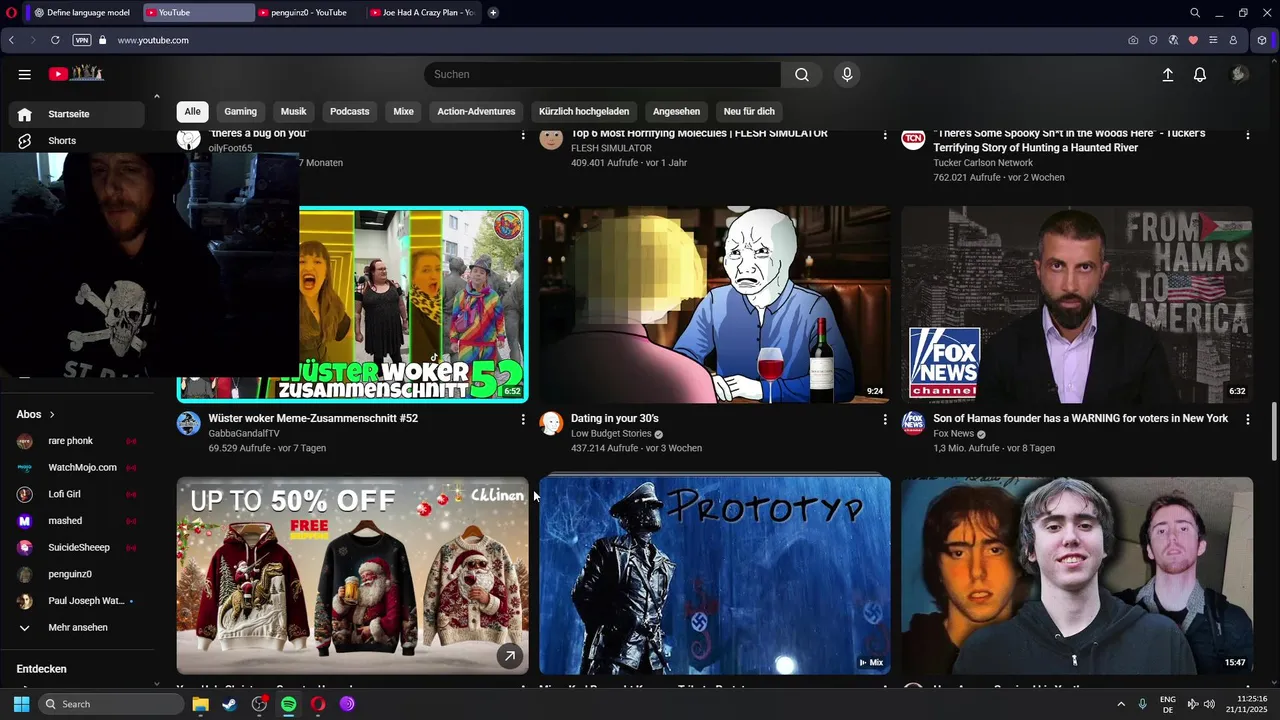Screen dimensions: 1280x720
Task: Select the Gaming filter chip
Action: tap(240, 112)
